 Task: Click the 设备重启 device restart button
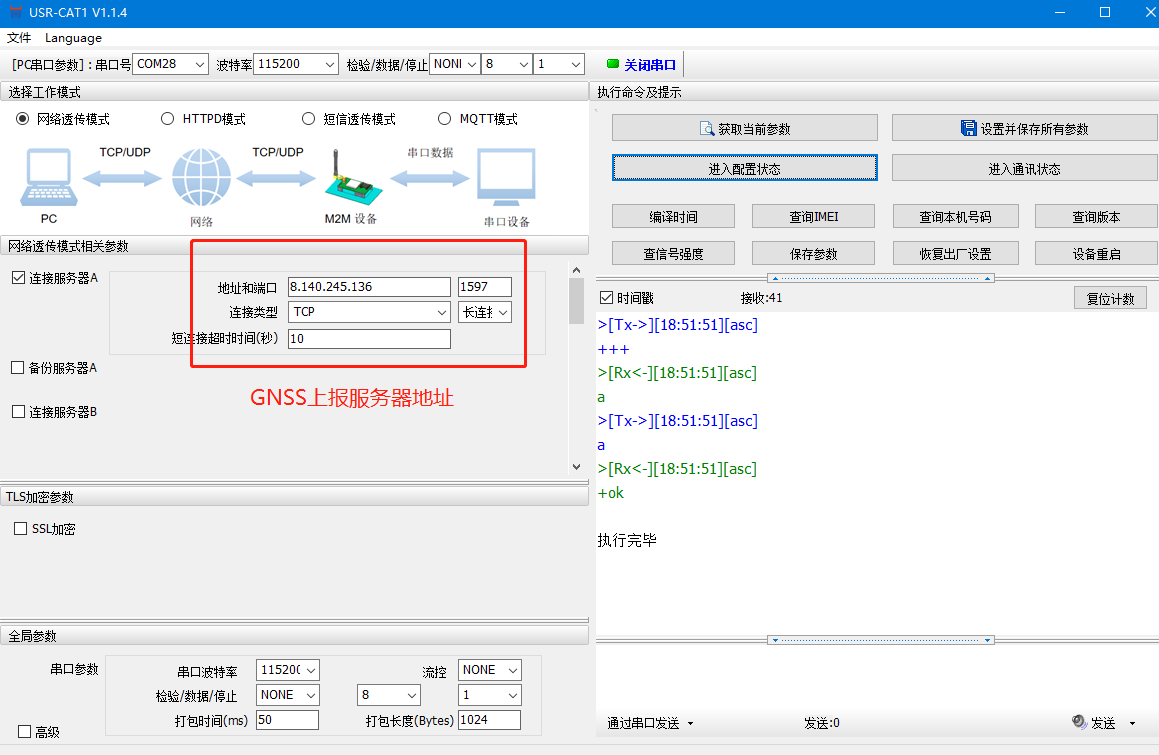(1096, 254)
